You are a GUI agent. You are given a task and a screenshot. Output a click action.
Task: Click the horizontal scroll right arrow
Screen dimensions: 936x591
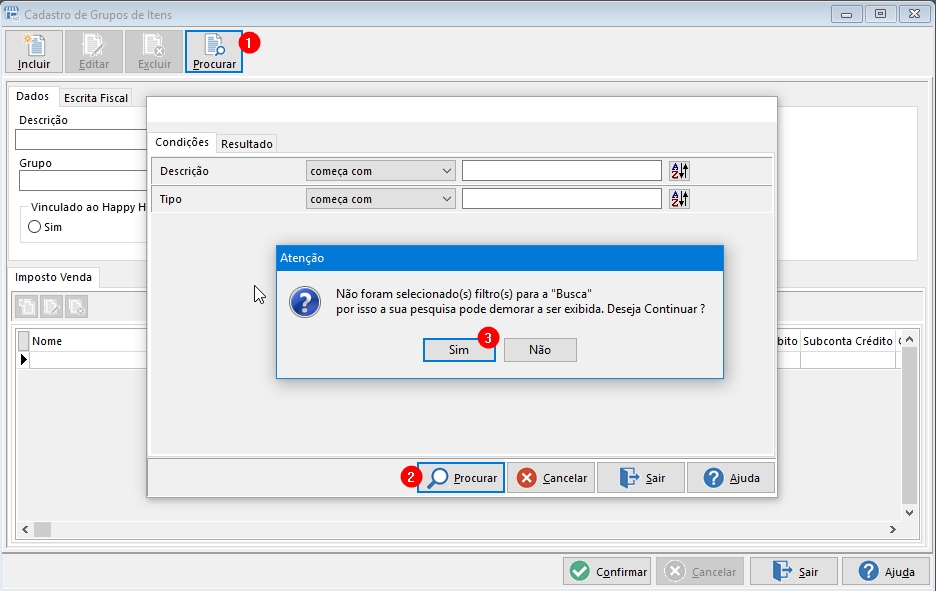click(x=892, y=530)
